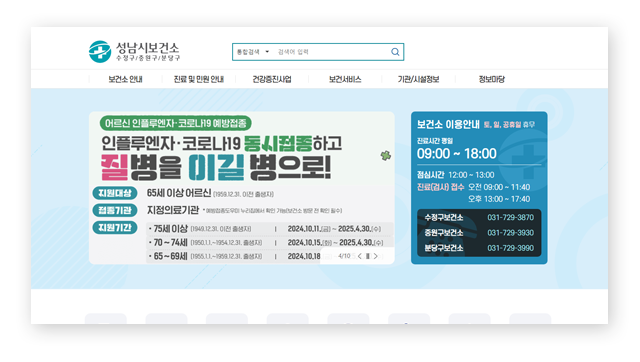The height and width of the screenshot is (362, 640).
Task: Pause the banner slideshow
Action: [368, 256]
